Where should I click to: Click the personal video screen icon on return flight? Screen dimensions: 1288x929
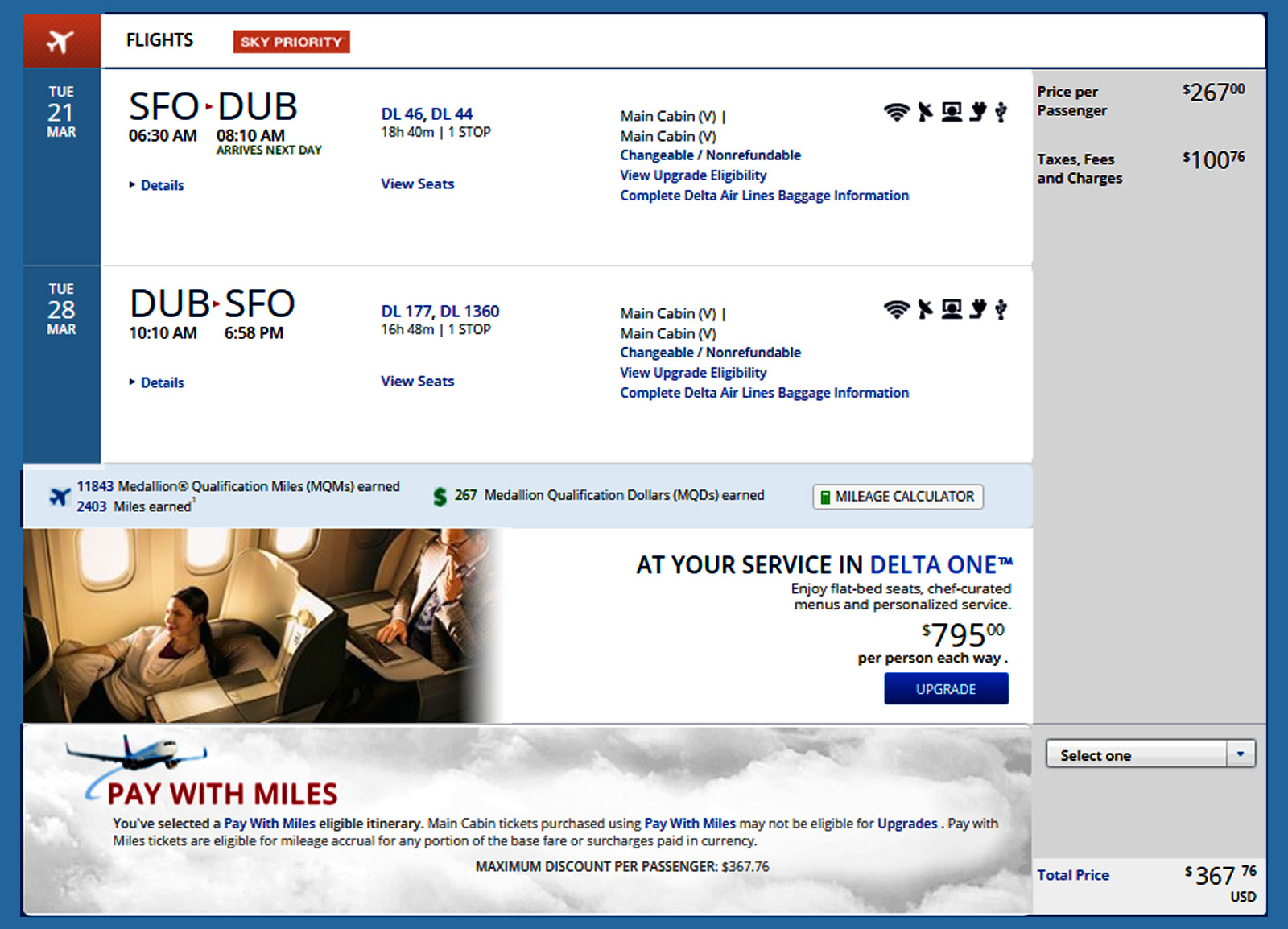[952, 309]
